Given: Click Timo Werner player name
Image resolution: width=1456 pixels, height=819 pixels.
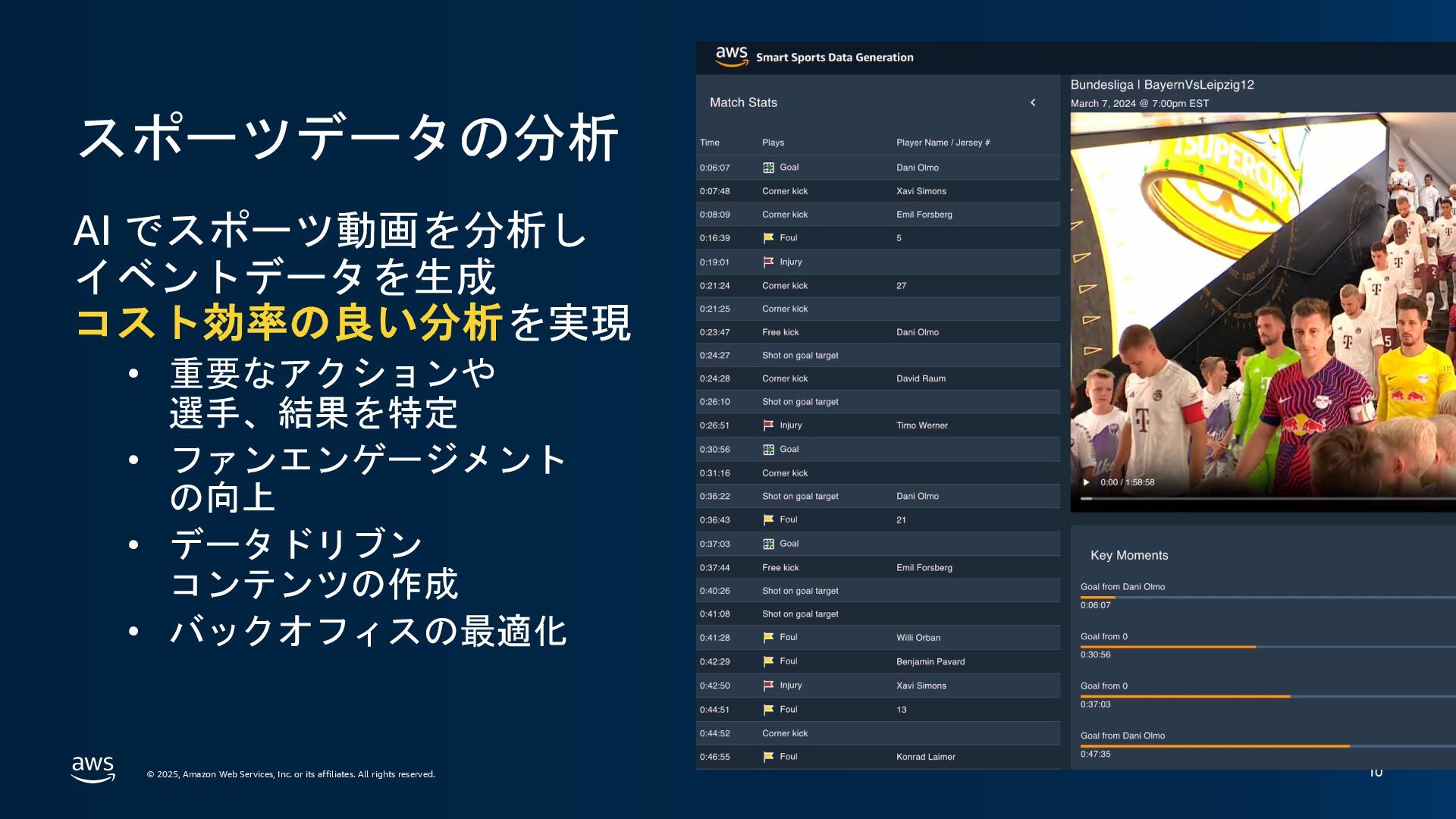Looking at the screenshot, I should [921, 425].
